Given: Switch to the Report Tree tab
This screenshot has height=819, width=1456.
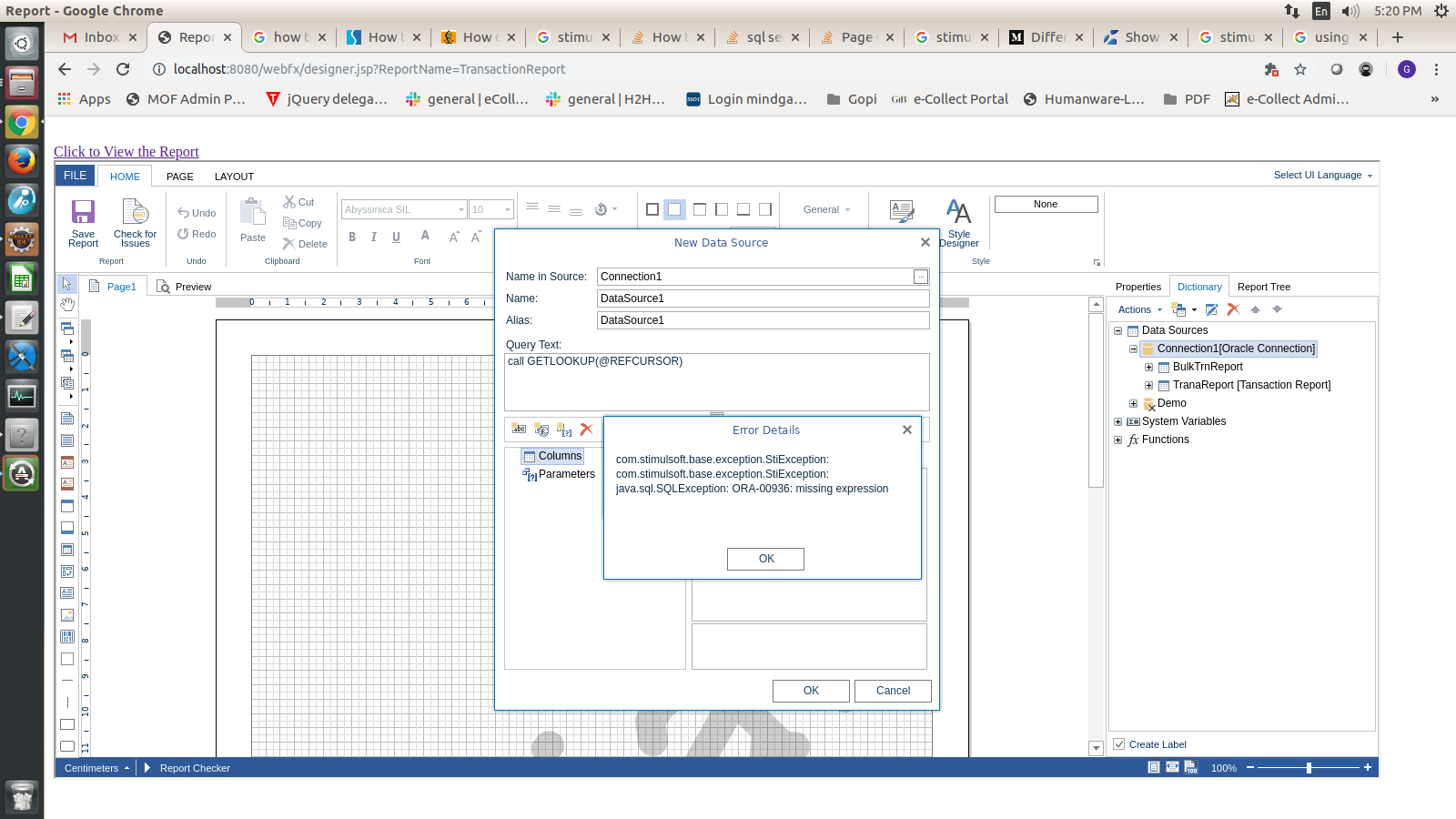Looking at the screenshot, I should [x=1263, y=287].
